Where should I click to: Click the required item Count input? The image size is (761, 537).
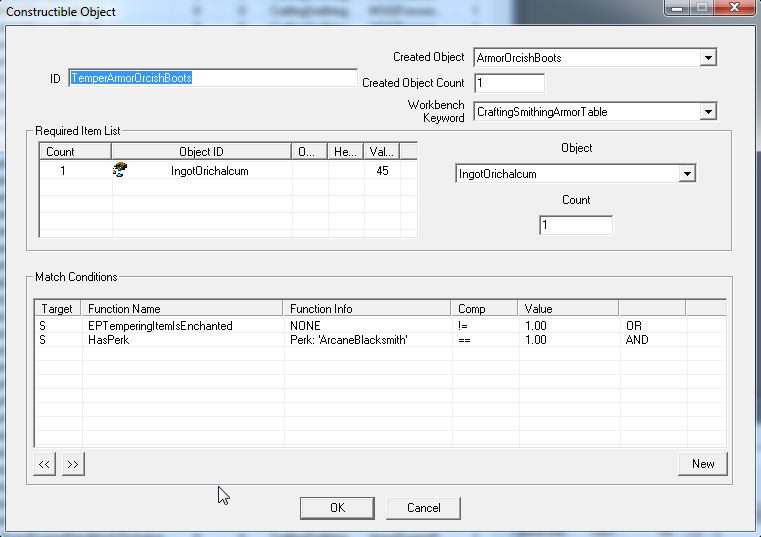(576, 225)
